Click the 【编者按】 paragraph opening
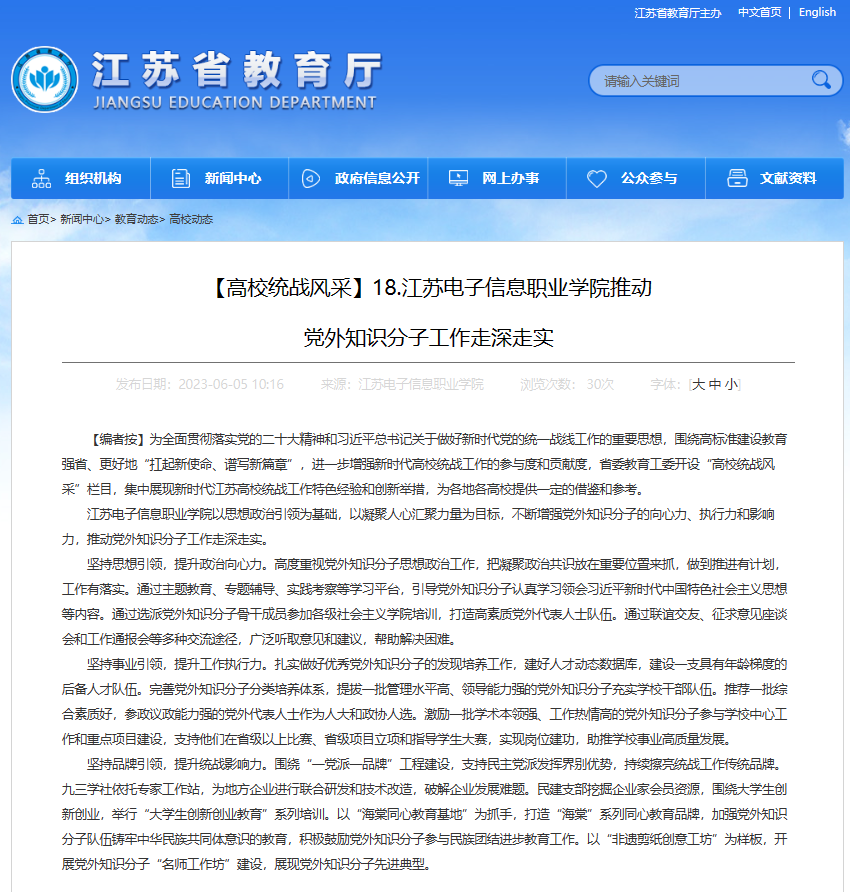This screenshot has width=850, height=892. point(118,439)
